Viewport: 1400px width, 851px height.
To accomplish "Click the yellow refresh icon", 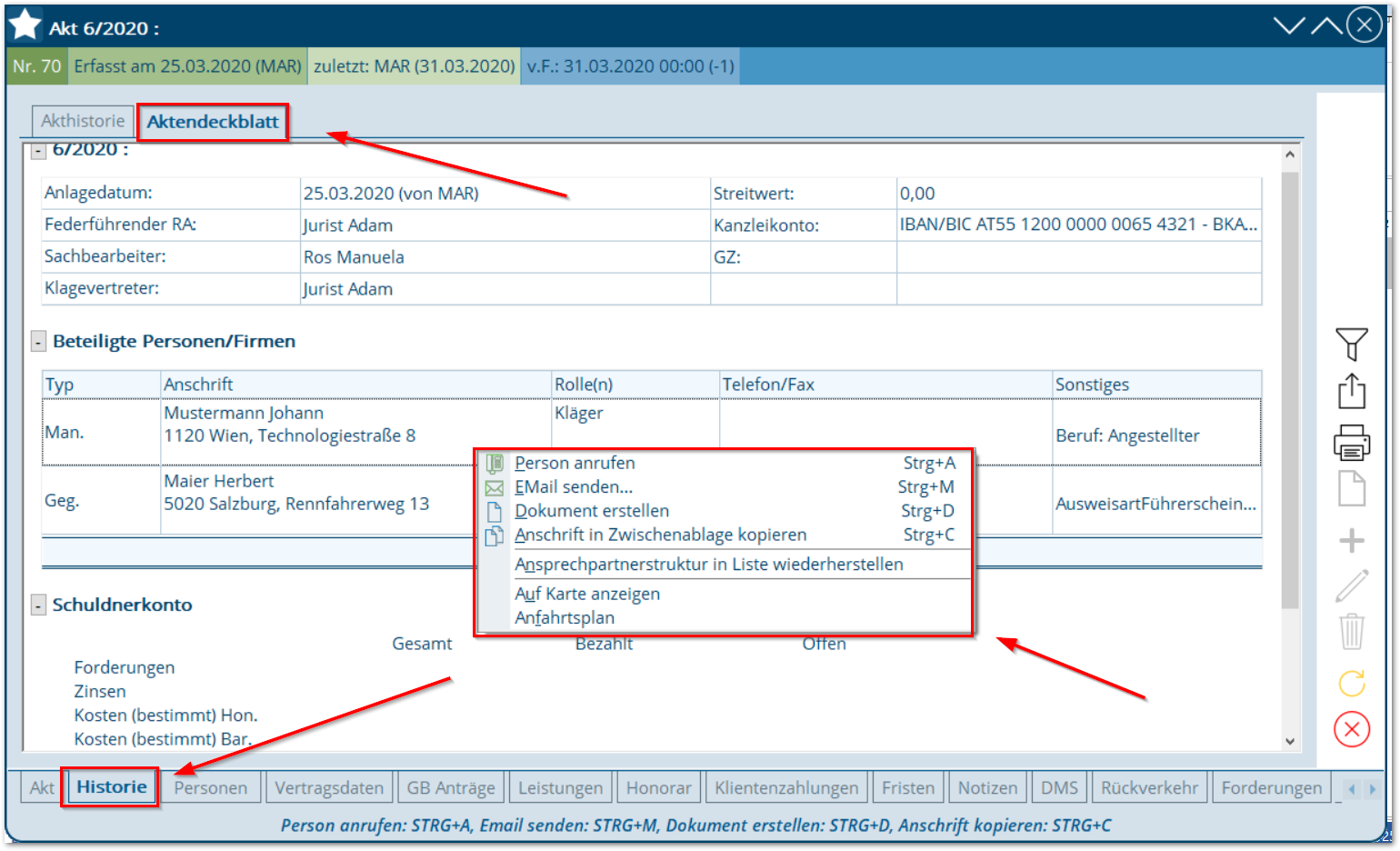I will (x=1352, y=683).
